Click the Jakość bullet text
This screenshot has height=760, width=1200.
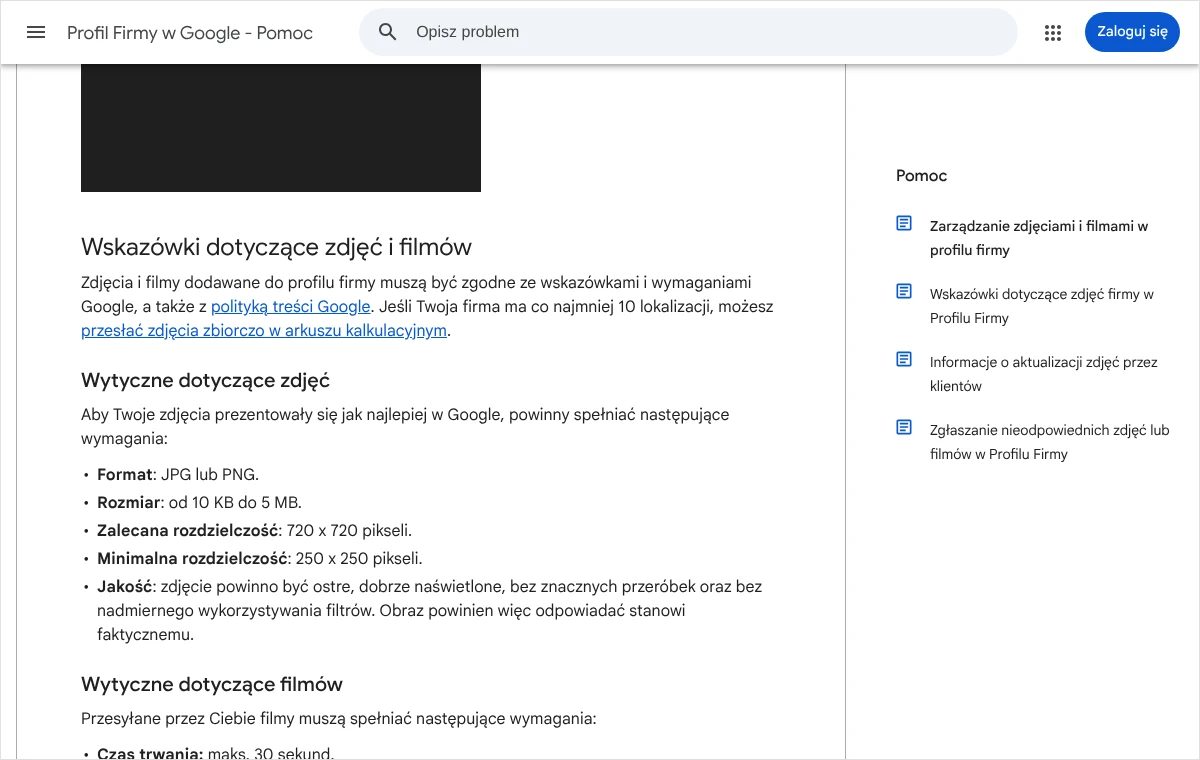click(430, 610)
